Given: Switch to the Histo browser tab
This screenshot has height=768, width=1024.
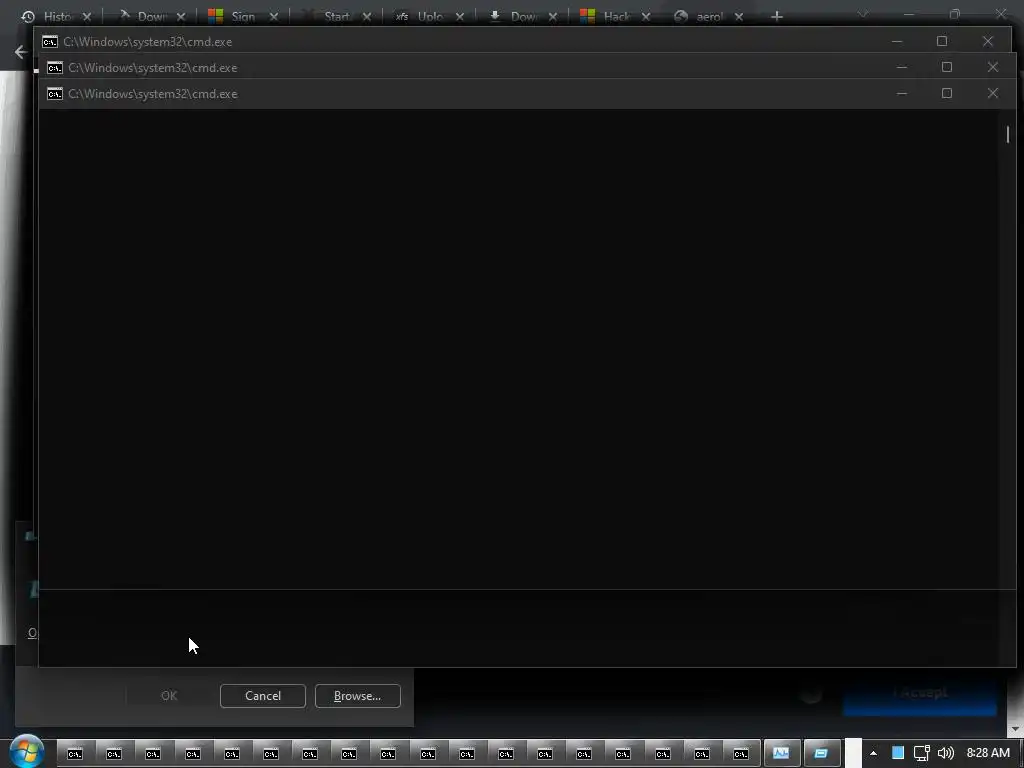Looking at the screenshot, I should click(56, 16).
